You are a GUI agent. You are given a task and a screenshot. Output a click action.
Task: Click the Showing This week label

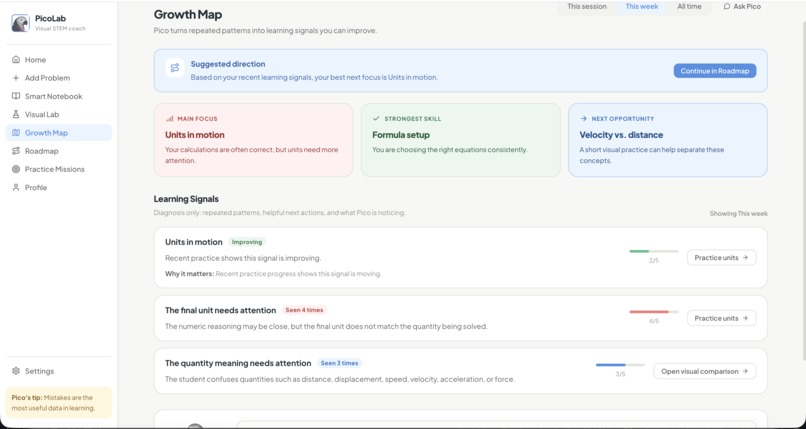click(x=739, y=213)
